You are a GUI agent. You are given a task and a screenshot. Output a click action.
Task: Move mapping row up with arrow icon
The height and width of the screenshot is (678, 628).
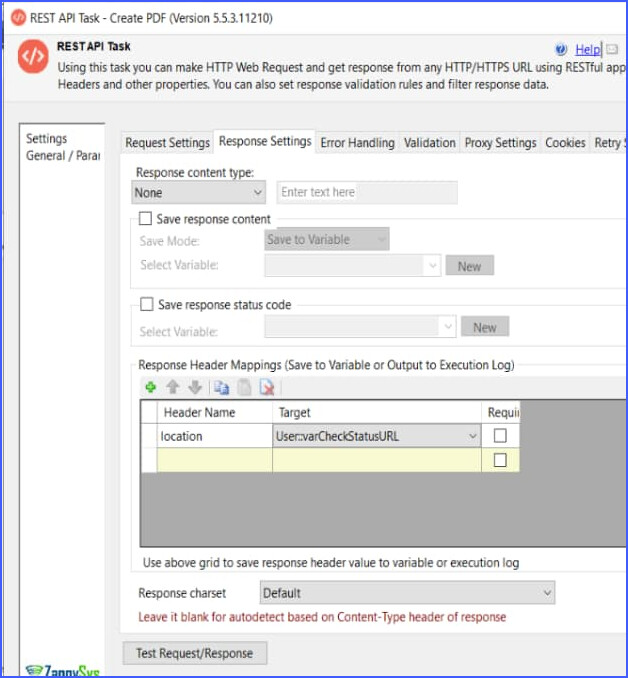[x=173, y=387]
